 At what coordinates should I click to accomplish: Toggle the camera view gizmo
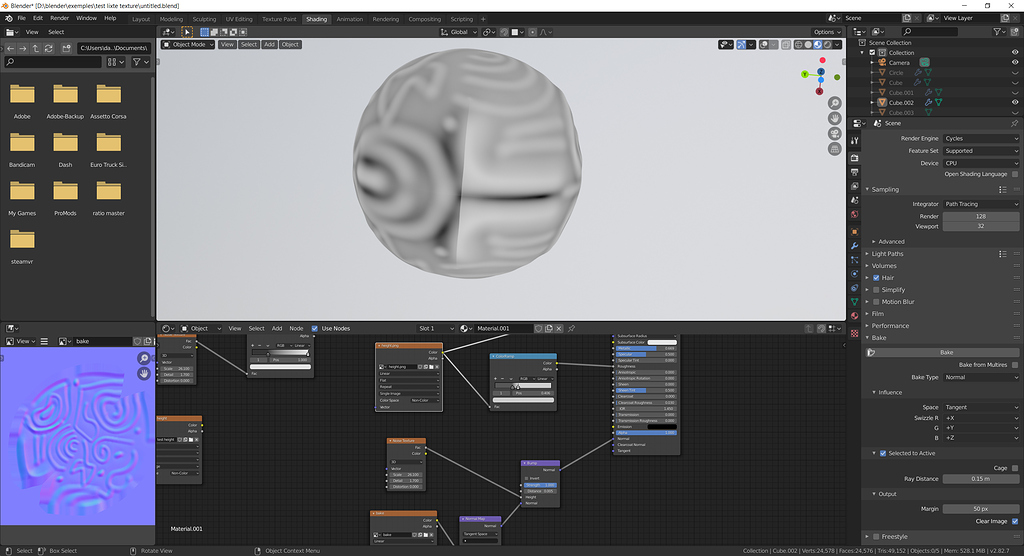pyautogui.click(x=835, y=133)
